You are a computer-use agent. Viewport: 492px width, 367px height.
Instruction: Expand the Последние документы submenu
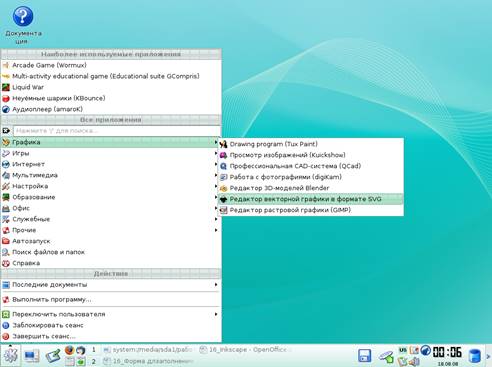[x=111, y=285]
